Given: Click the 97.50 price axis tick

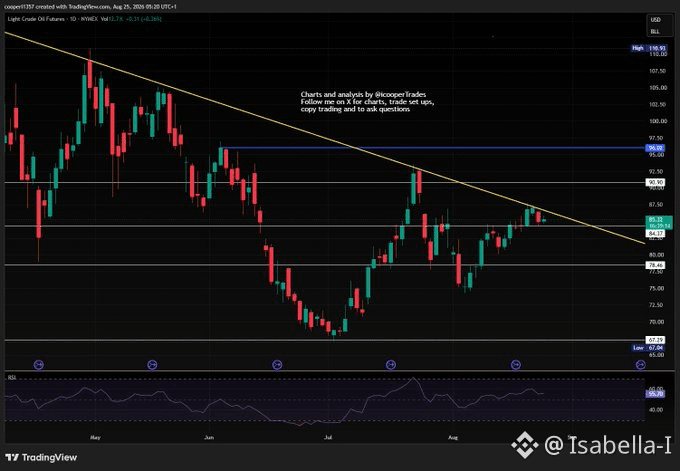Looking at the screenshot, I should tap(658, 138).
